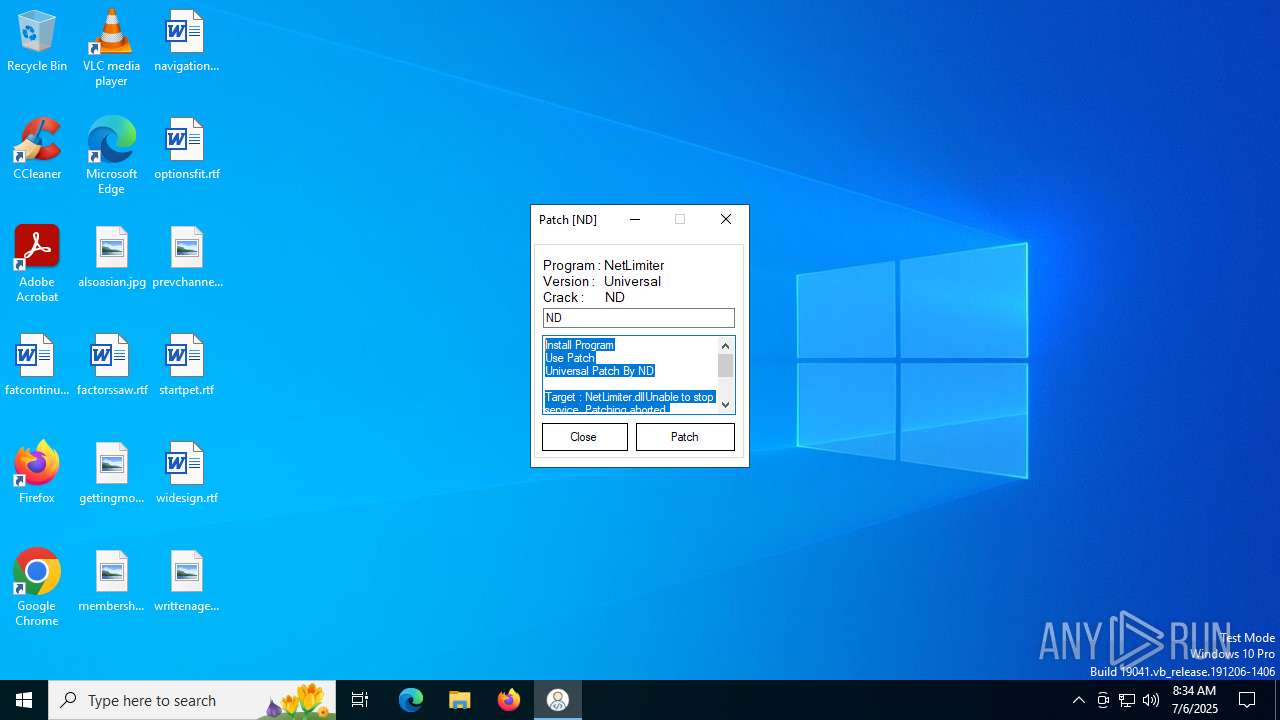This screenshot has height=720, width=1280.
Task: Click 'Universal Patch By ND' log line
Action: pos(600,371)
